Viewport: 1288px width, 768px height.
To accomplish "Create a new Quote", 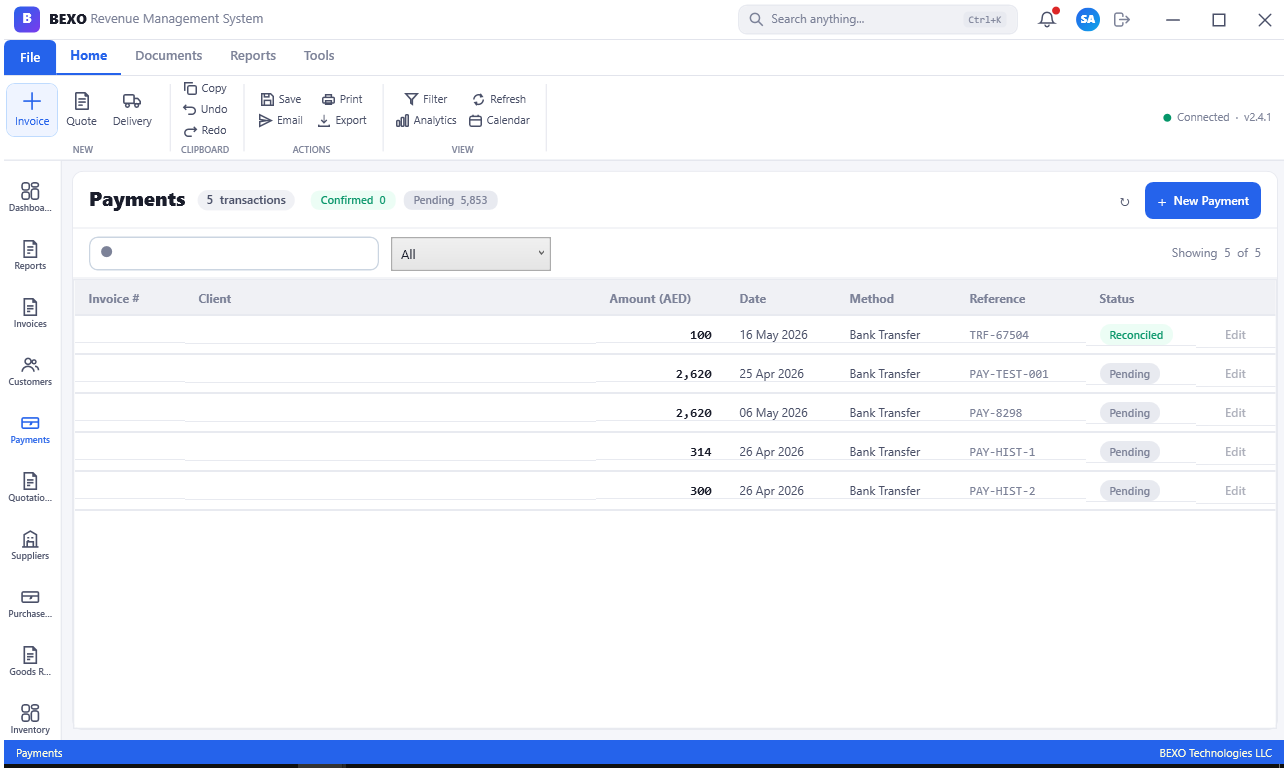I will (82, 110).
